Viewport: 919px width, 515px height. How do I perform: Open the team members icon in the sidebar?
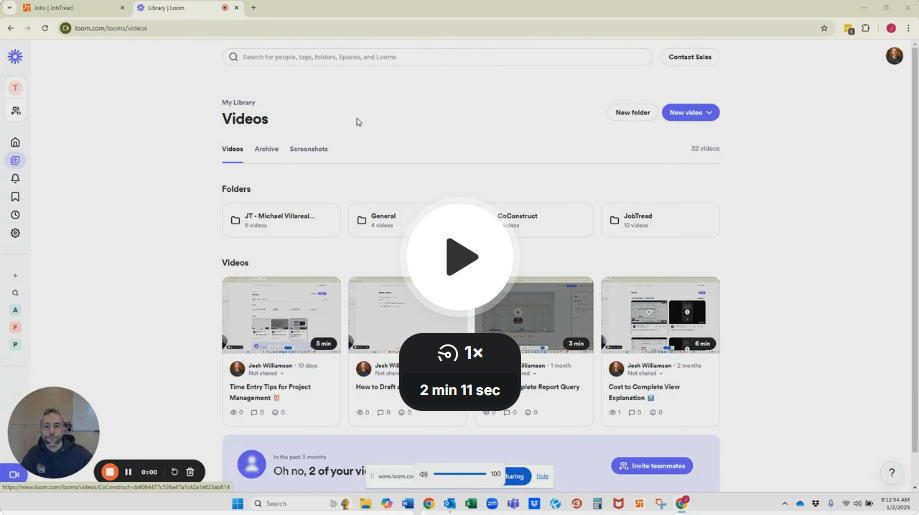(x=15, y=111)
